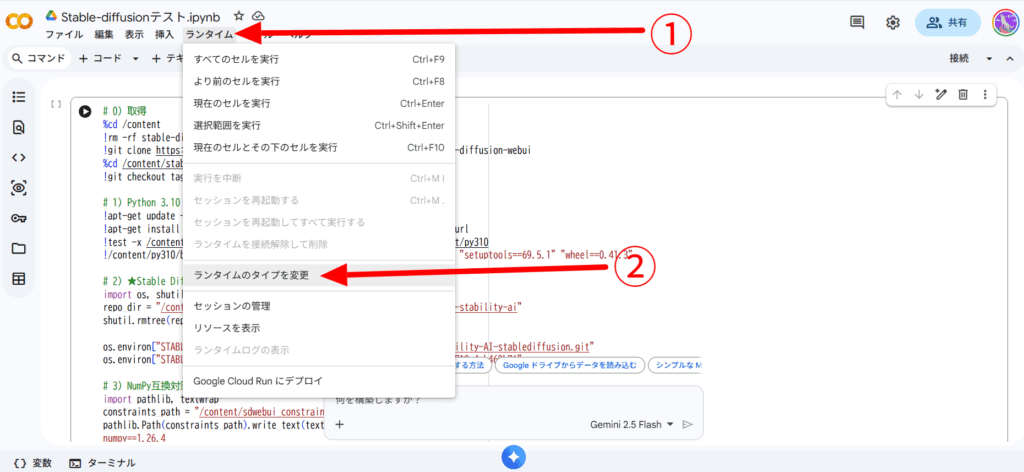The height and width of the screenshot is (472, 1024).
Task: Open the table of contents sidebar icon
Action: click(18, 97)
